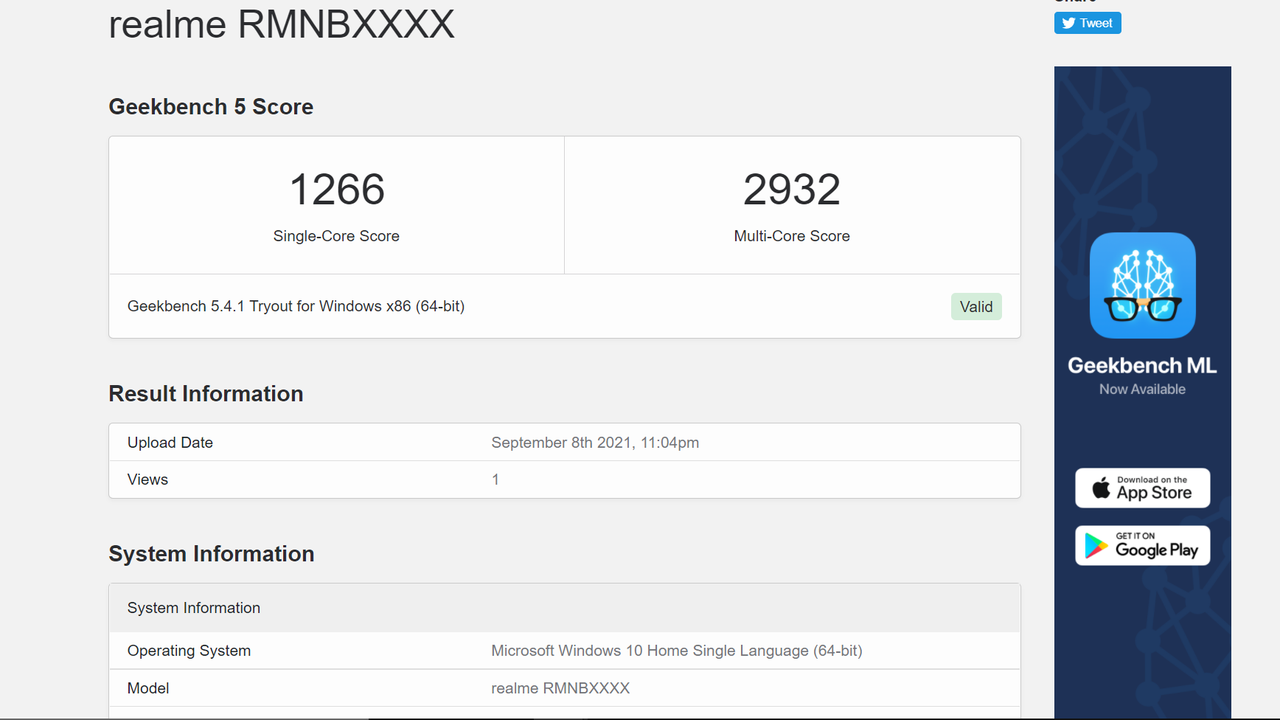Click the Views row label
The height and width of the screenshot is (720, 1280).
click(148, 479)
